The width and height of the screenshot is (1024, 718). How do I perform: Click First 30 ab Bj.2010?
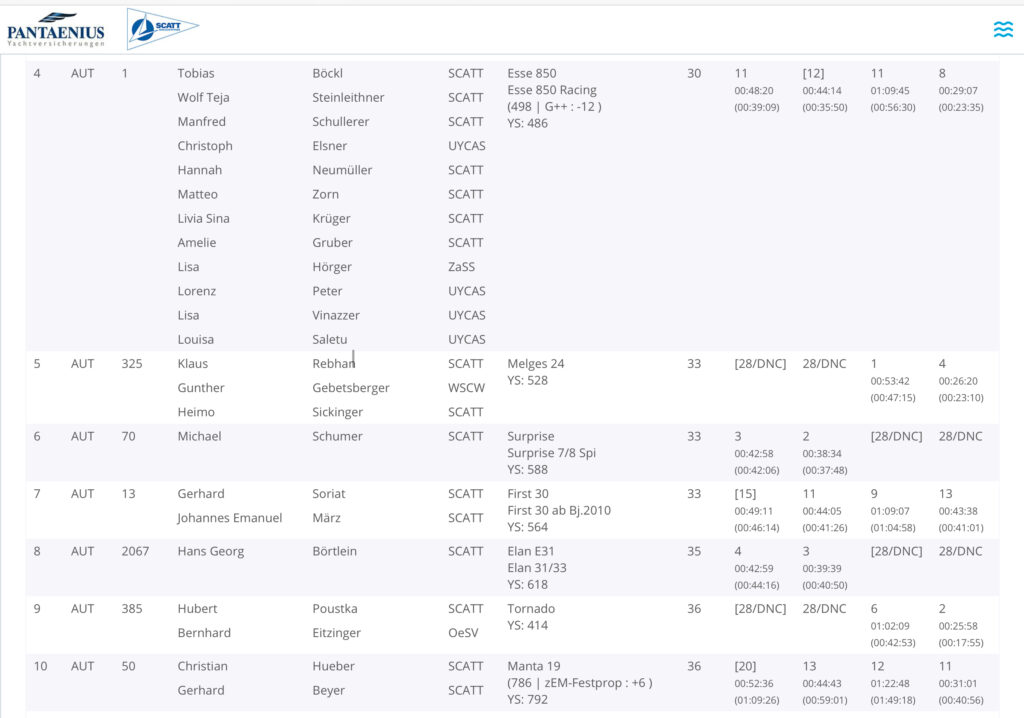pyautogui.click(x=559, y=510)
